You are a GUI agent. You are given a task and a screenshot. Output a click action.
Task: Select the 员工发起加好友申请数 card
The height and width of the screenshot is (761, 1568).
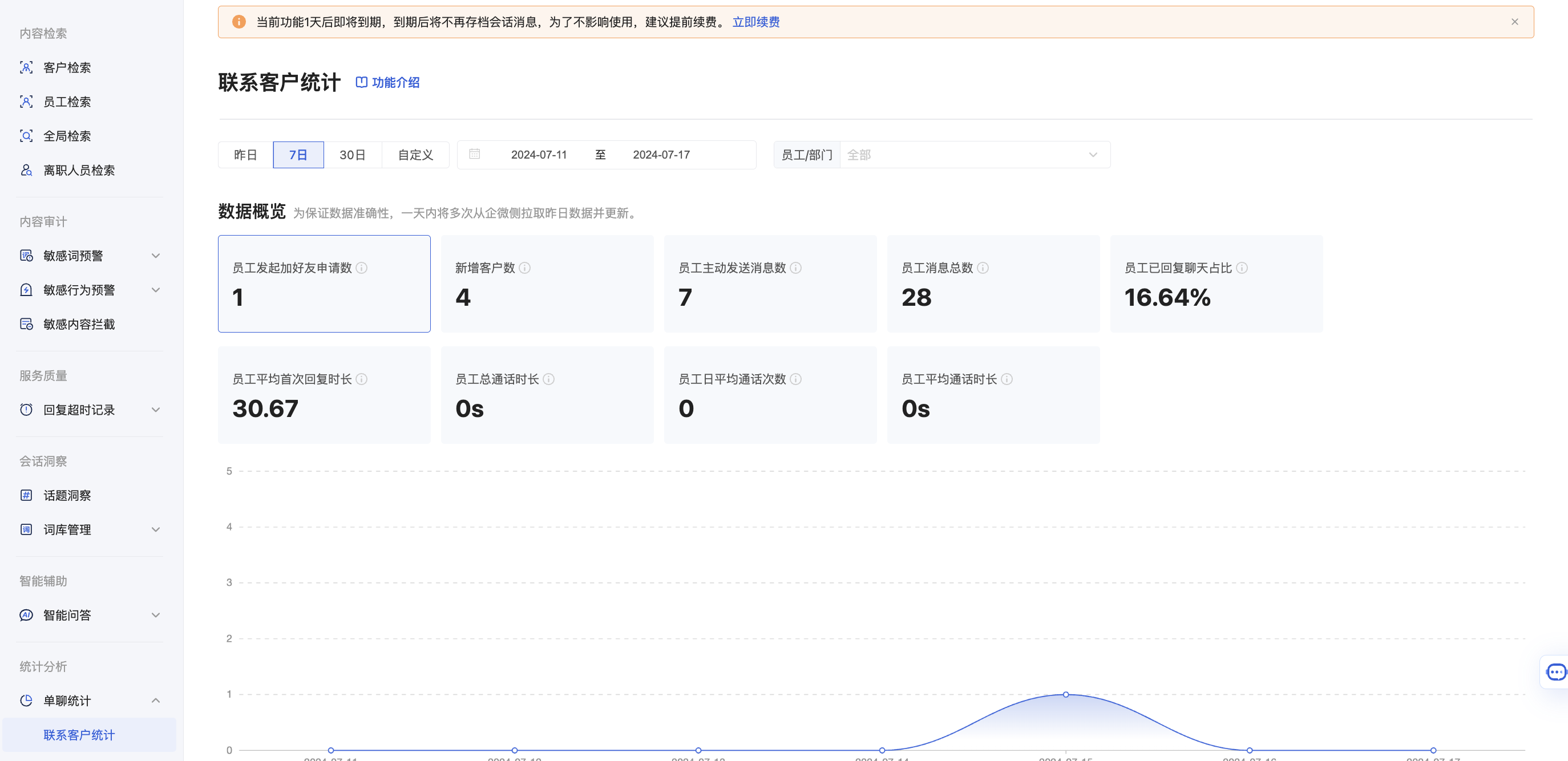click(324, 284)
